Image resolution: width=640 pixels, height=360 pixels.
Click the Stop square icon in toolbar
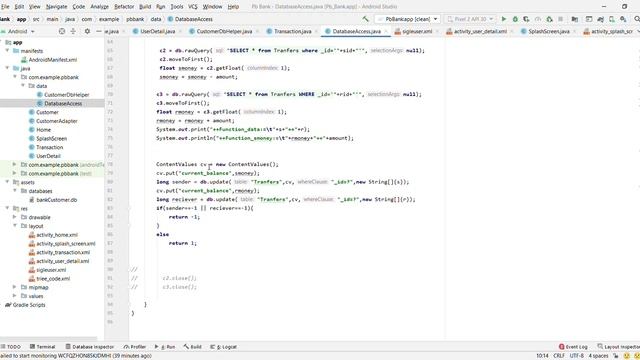[560, 19]
